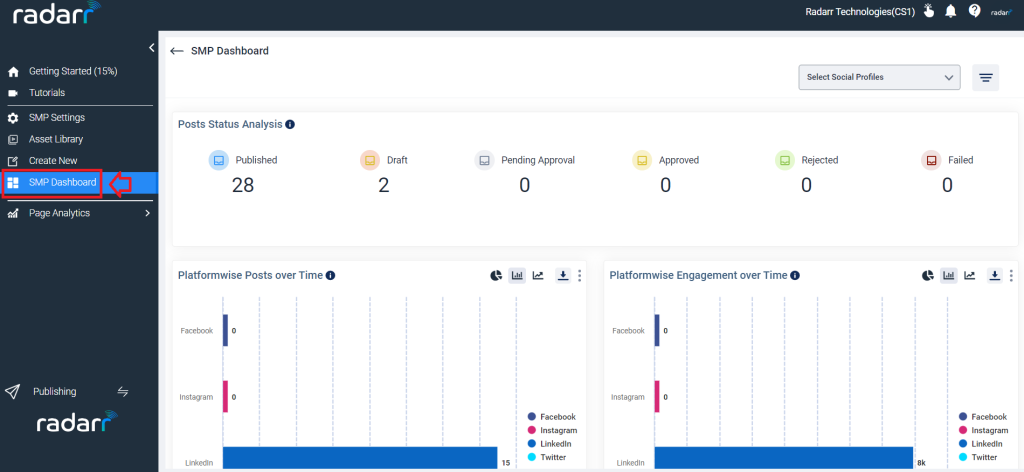Toggle Facebook series in Platformwise Posts legend
Image resolution: width=1024 pixels, height=472 pixels.
551,417
